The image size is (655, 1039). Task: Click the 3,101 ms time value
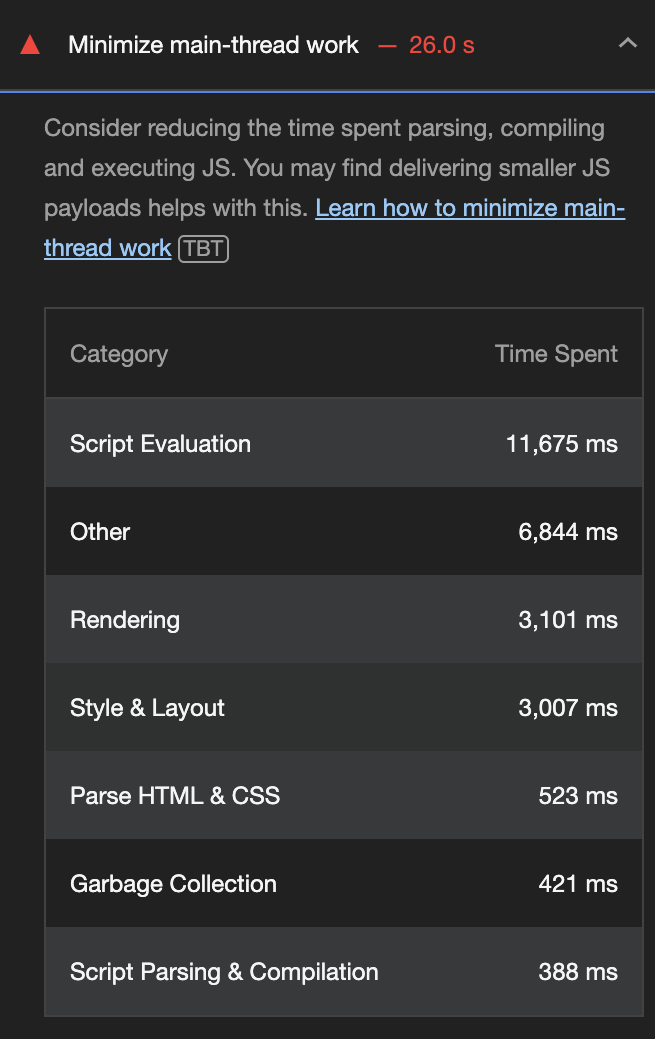[x=567, y=620]
